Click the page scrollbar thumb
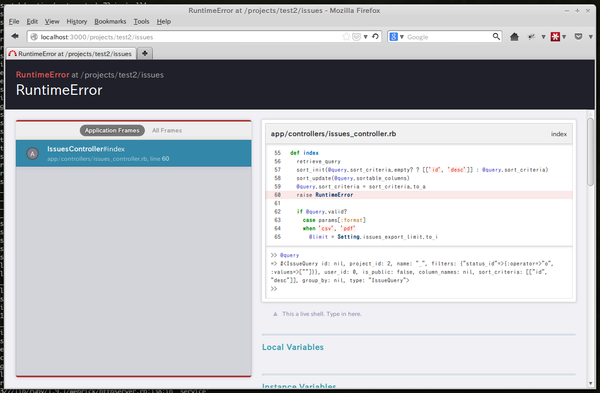Image resolution: width=600 pixels, height=393 pixels. click(590, 152)
